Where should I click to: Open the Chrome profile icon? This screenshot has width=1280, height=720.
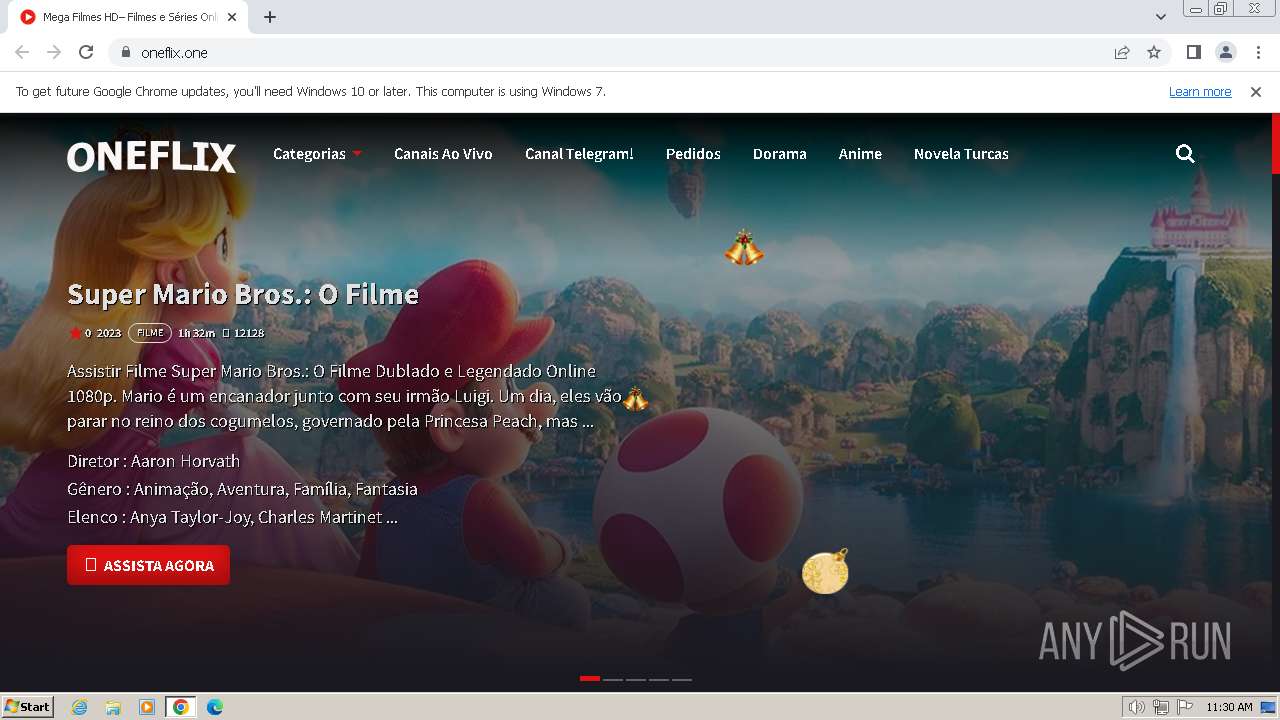tap(1225, 52)
